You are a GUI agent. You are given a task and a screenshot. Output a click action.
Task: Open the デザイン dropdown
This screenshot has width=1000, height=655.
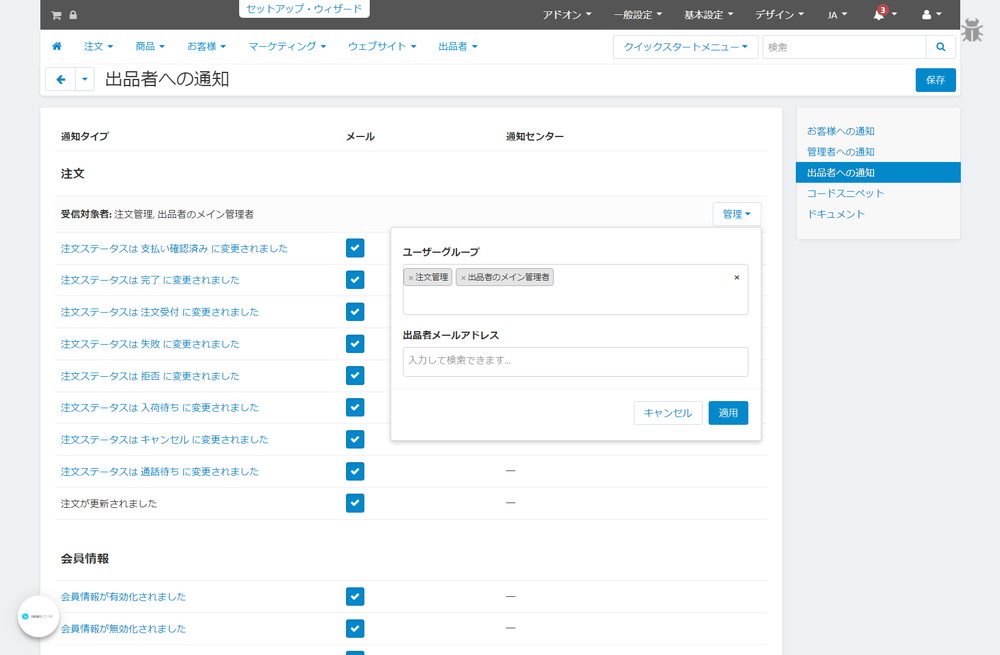click(x=779, y=15)
